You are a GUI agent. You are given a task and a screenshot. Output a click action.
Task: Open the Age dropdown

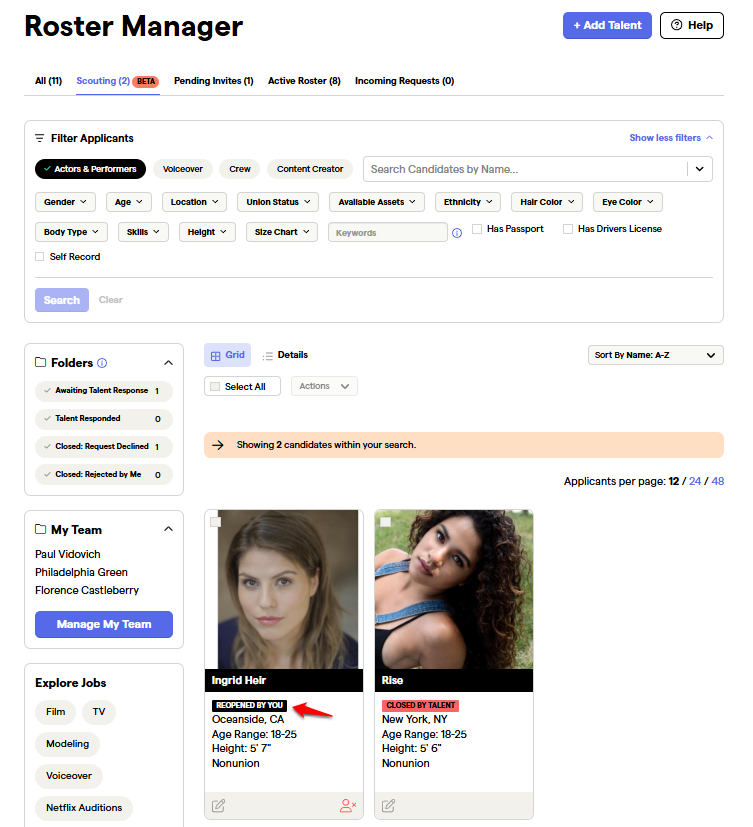pyautogui.click(x=129, y=202)
